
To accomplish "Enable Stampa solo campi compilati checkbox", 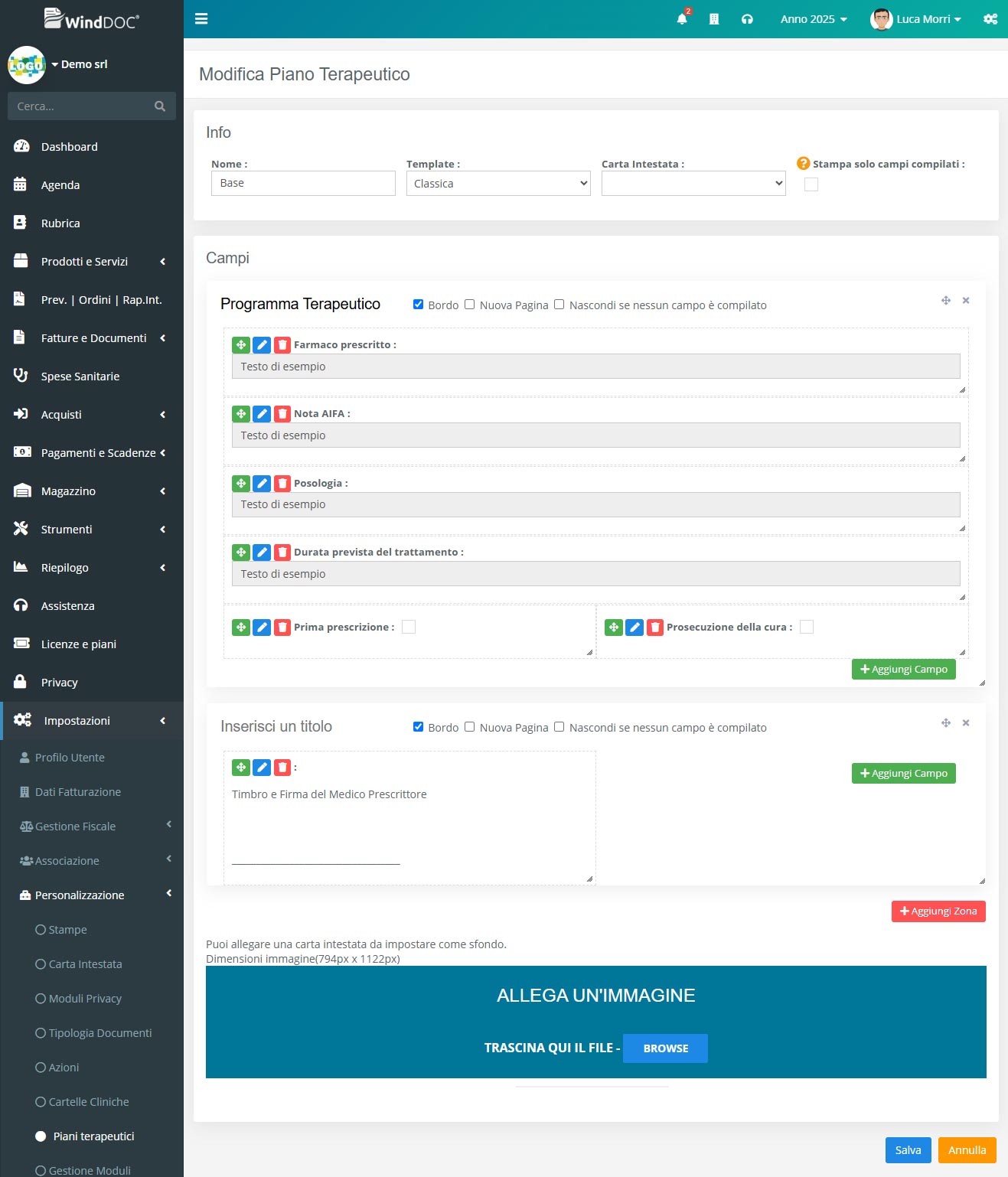I will (x=811, y=184).
